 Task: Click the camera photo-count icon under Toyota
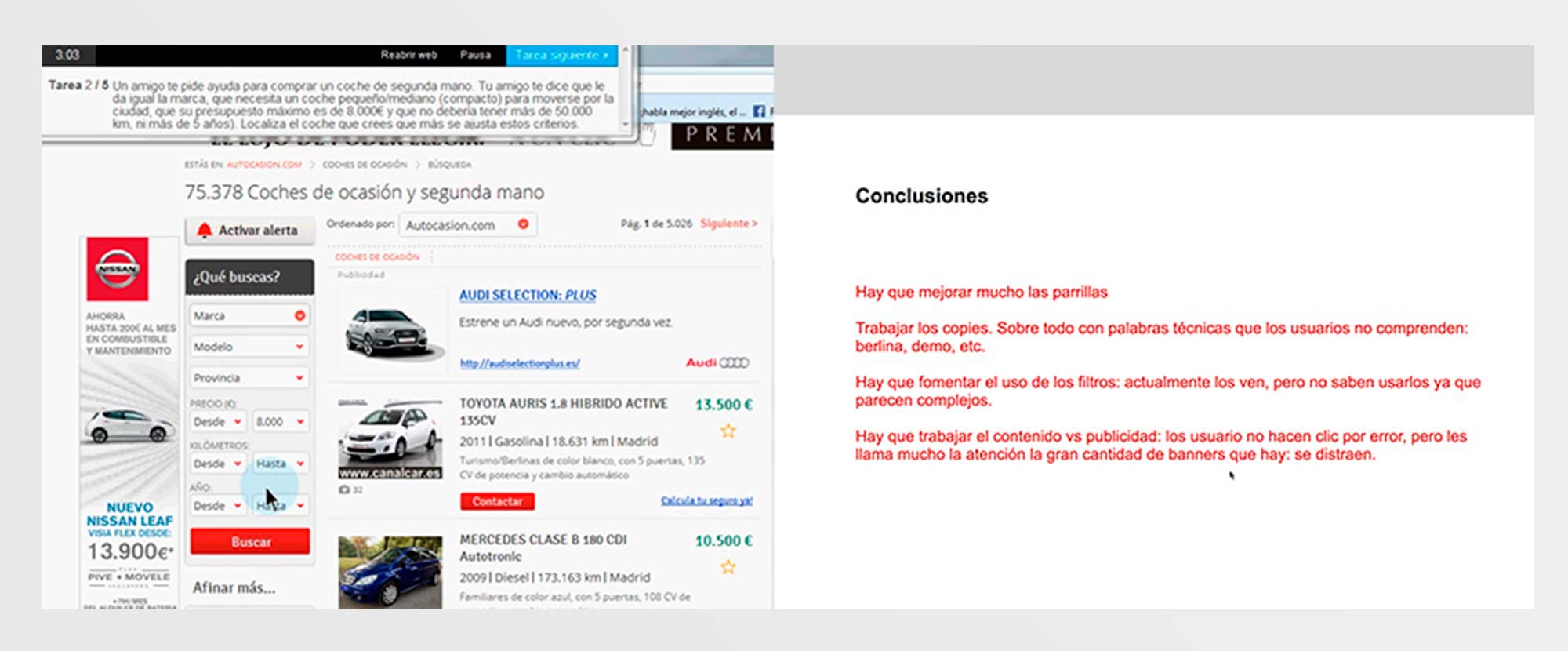(x=345, y=489)
